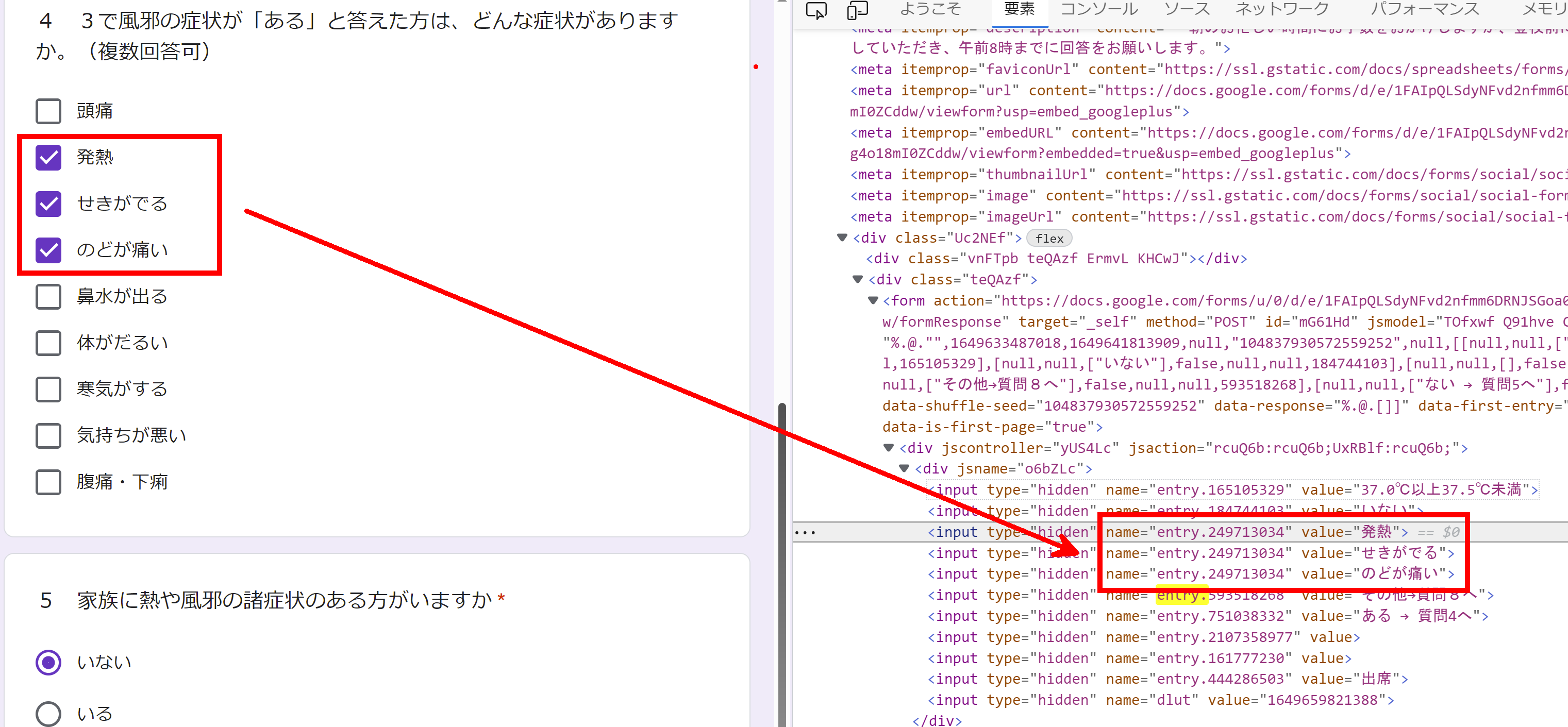Screen dimensions: 1568x727
Task: Check the 腹痛・下痢 checkbox
Action: pyautogui.click(x=47, y=482)
